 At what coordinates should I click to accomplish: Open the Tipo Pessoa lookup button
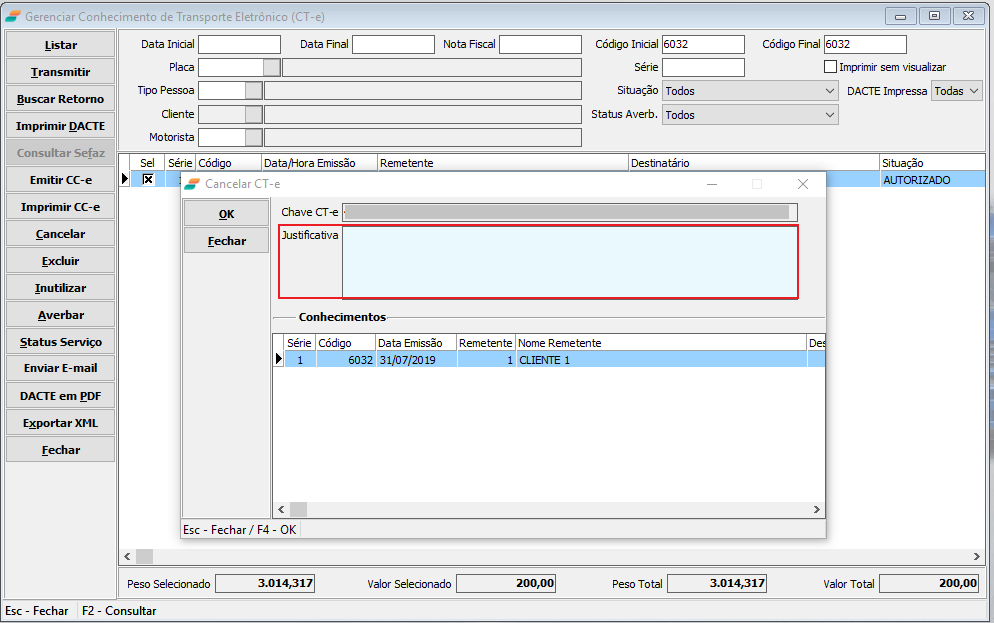[254, 91]
